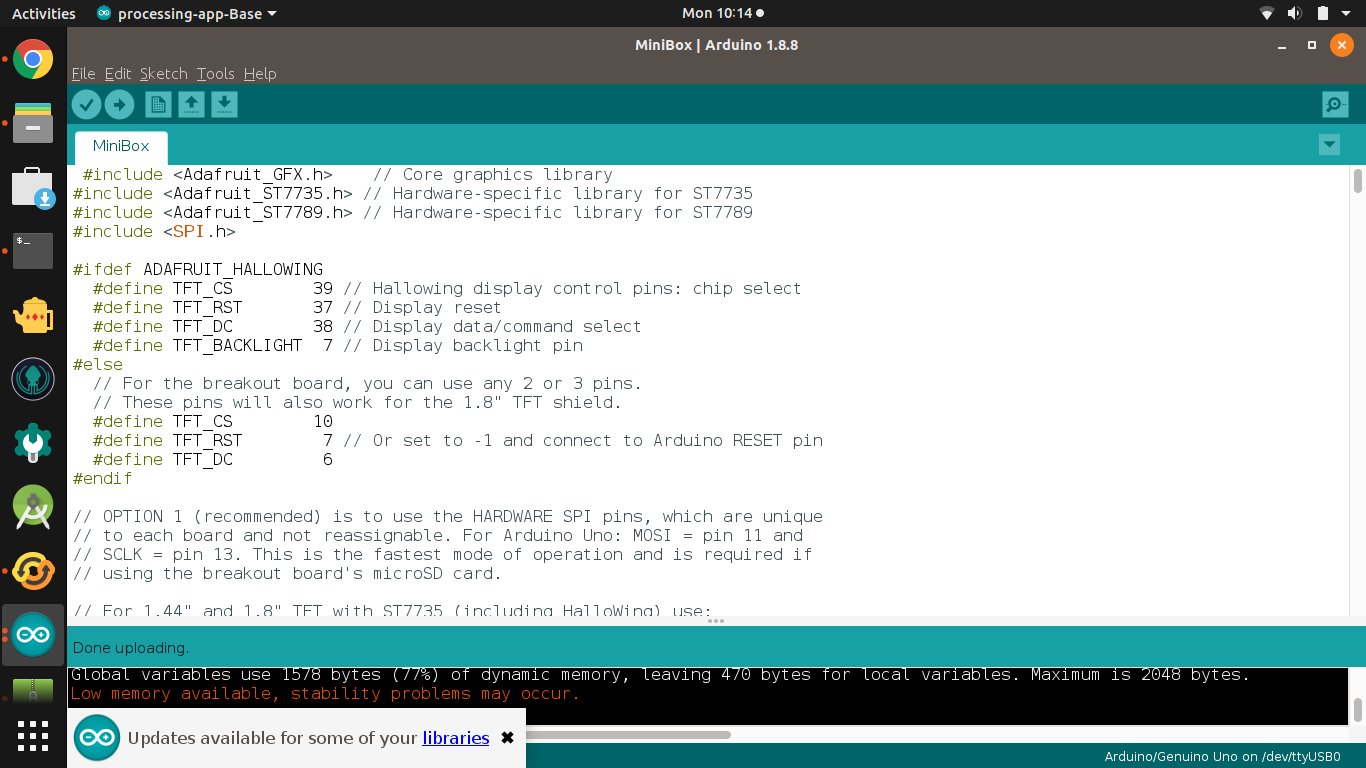Open the Files manager in the dock
The height and width of the screenshot is (768, 1366).
point(33,123)
